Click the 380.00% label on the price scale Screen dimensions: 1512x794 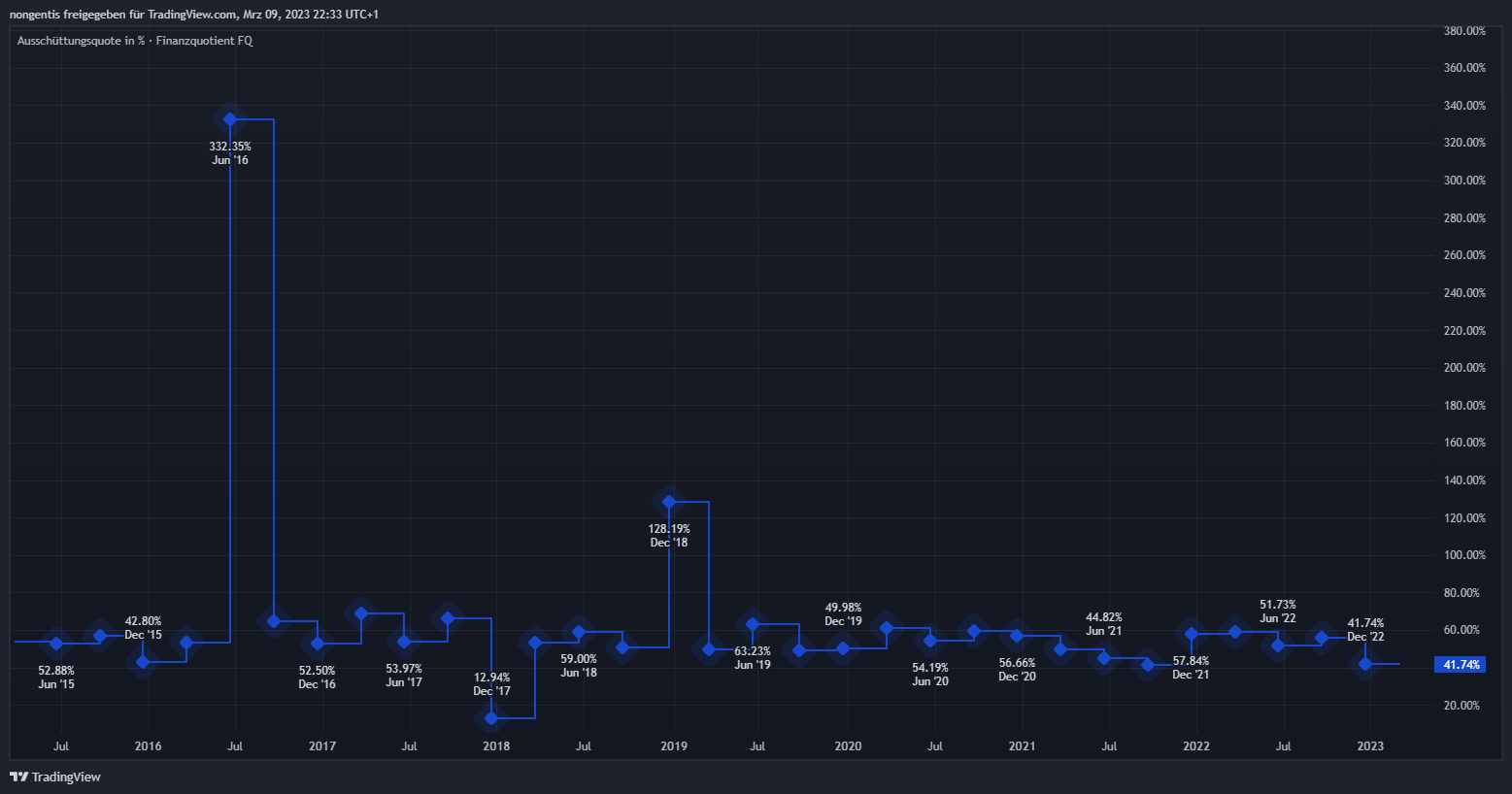click(x=1464, y=31)
